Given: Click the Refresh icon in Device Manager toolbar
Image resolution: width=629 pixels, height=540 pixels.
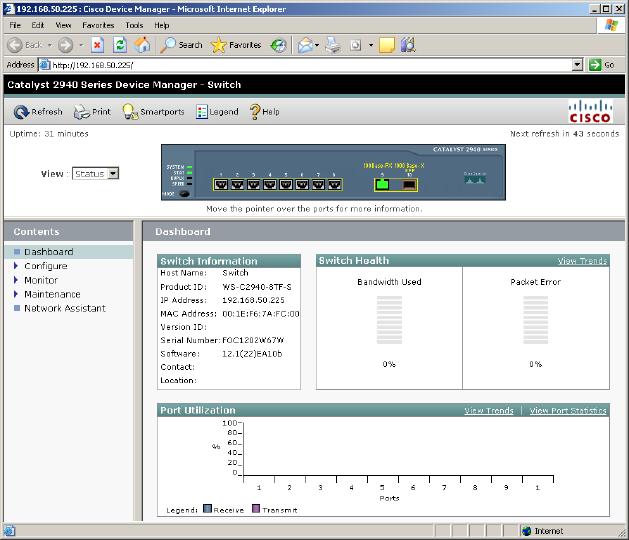Looking at the screenshot, I should click(20, 112).
